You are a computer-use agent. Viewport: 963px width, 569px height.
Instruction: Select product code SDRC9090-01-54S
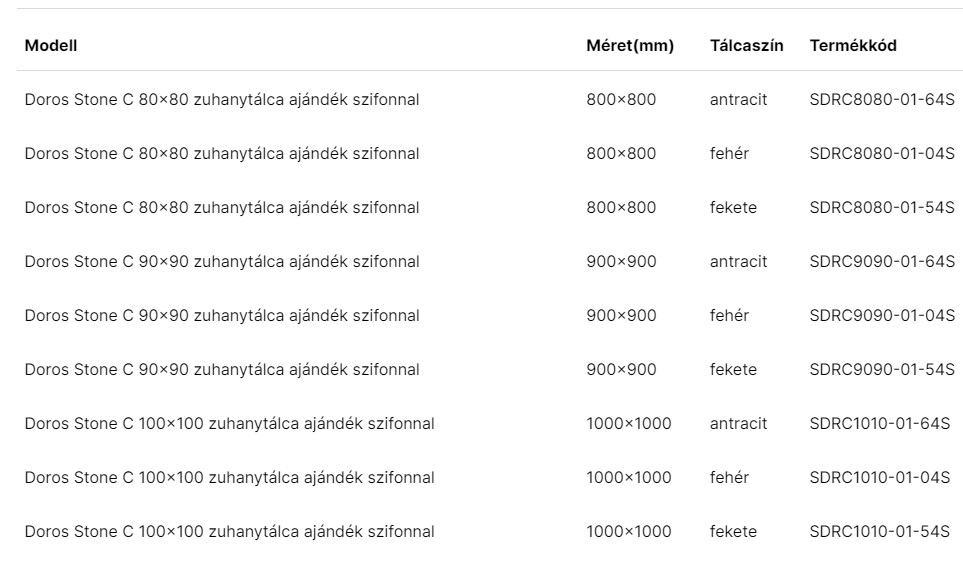[x=882, y=370]
